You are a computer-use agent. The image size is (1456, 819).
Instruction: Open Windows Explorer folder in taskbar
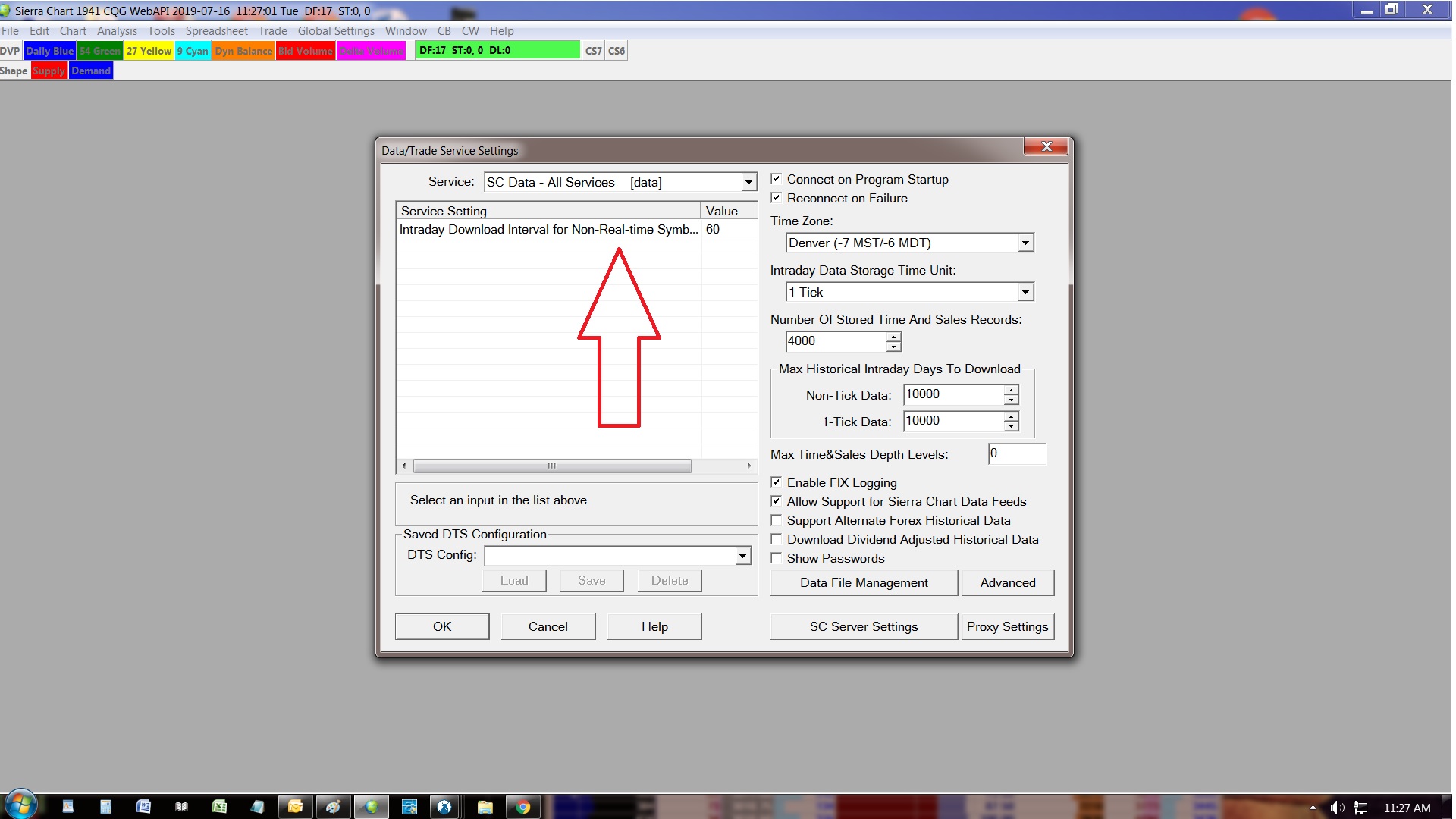[x=485, y=807]
